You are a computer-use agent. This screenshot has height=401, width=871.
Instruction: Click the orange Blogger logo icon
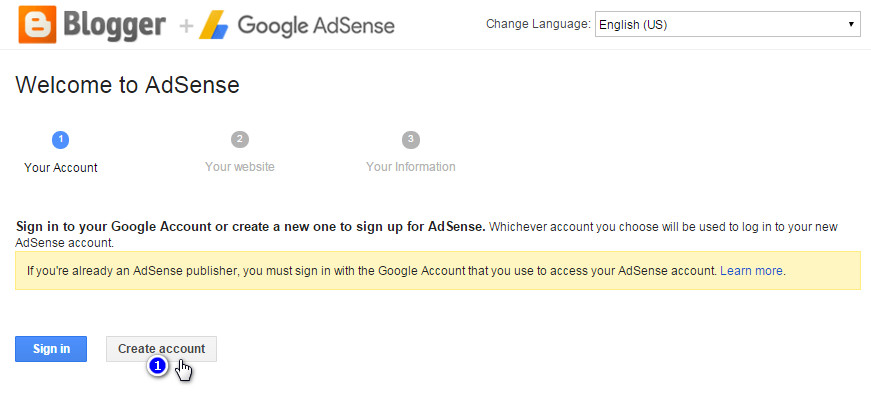point(37,24)
